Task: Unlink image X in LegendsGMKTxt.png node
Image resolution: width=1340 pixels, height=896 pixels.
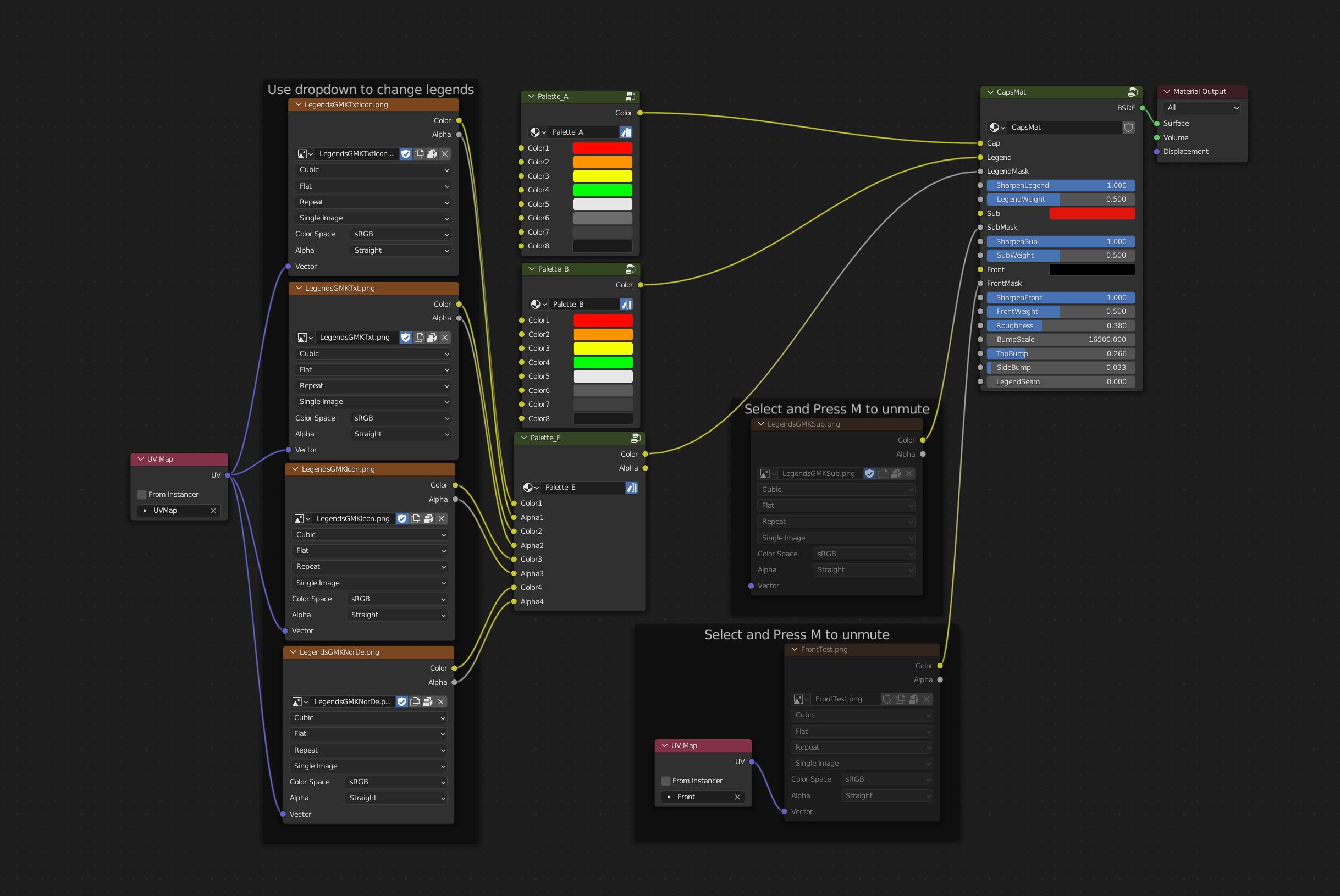Action: (445, 338)
